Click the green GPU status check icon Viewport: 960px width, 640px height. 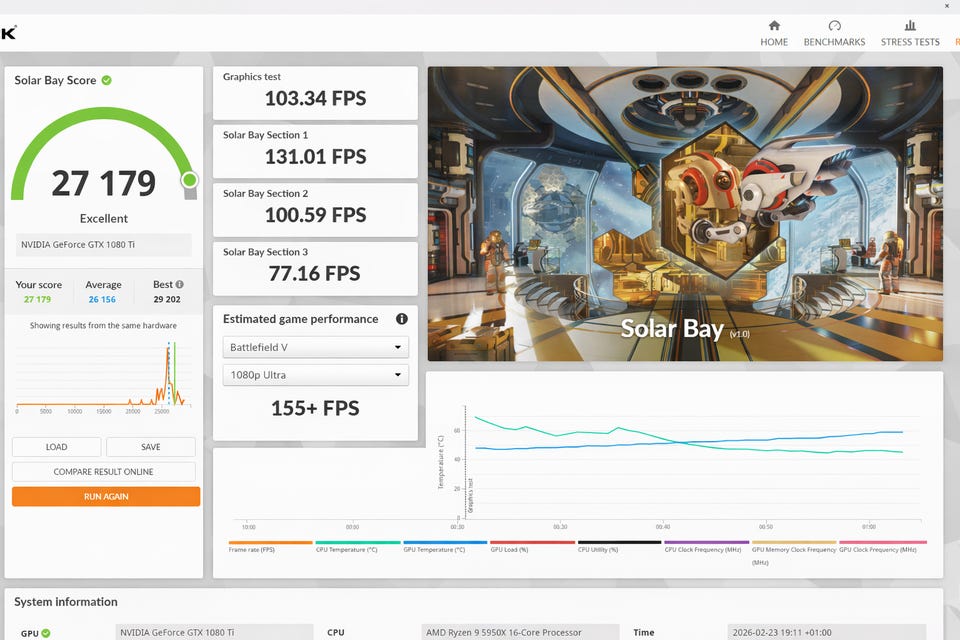coord(46,633)
